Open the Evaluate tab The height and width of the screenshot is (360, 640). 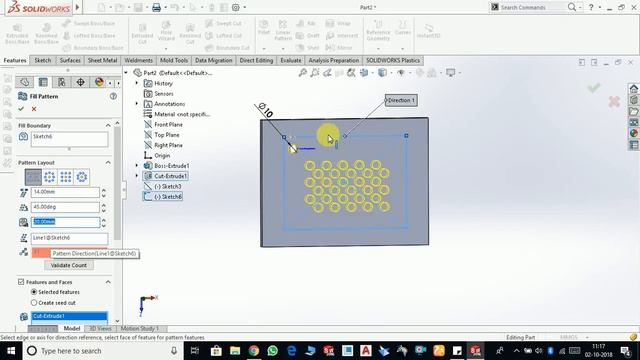point(291,60)
